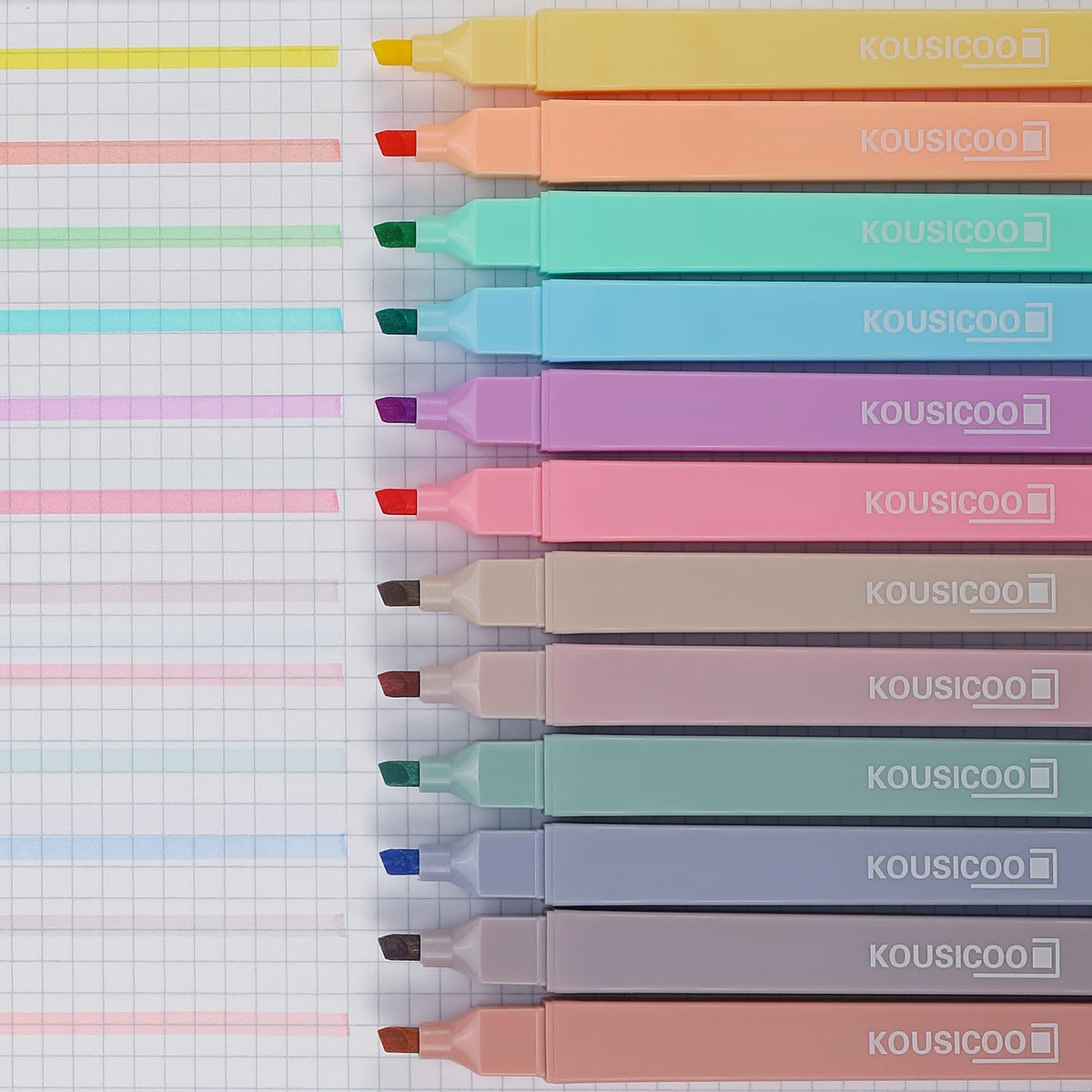Viewport: 1092px width, 1092px height.
Task: Click the yellow chisel tip of top pen
Action: pyautogui.click(x=394, y=52)
